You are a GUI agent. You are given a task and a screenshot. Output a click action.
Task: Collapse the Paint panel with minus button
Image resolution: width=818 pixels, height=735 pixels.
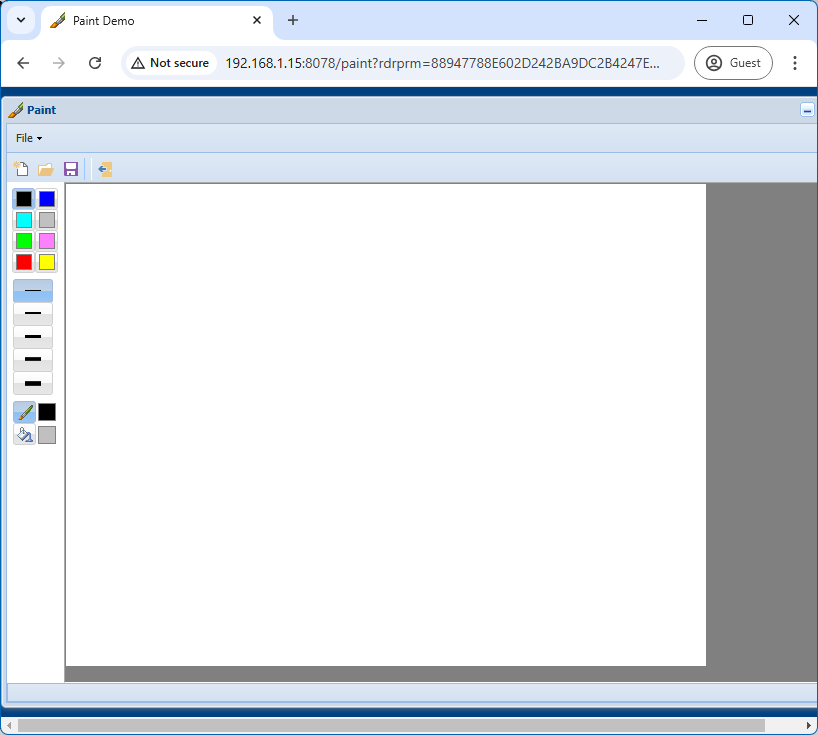807,110
